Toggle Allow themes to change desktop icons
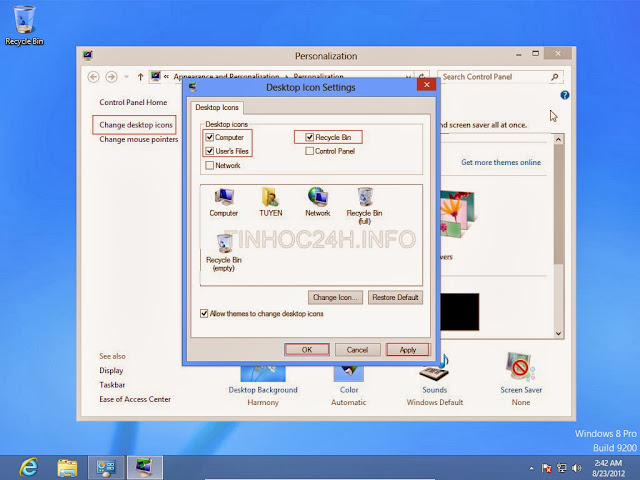The height and width of the screenshot is (480, 640). coord(204,313)
